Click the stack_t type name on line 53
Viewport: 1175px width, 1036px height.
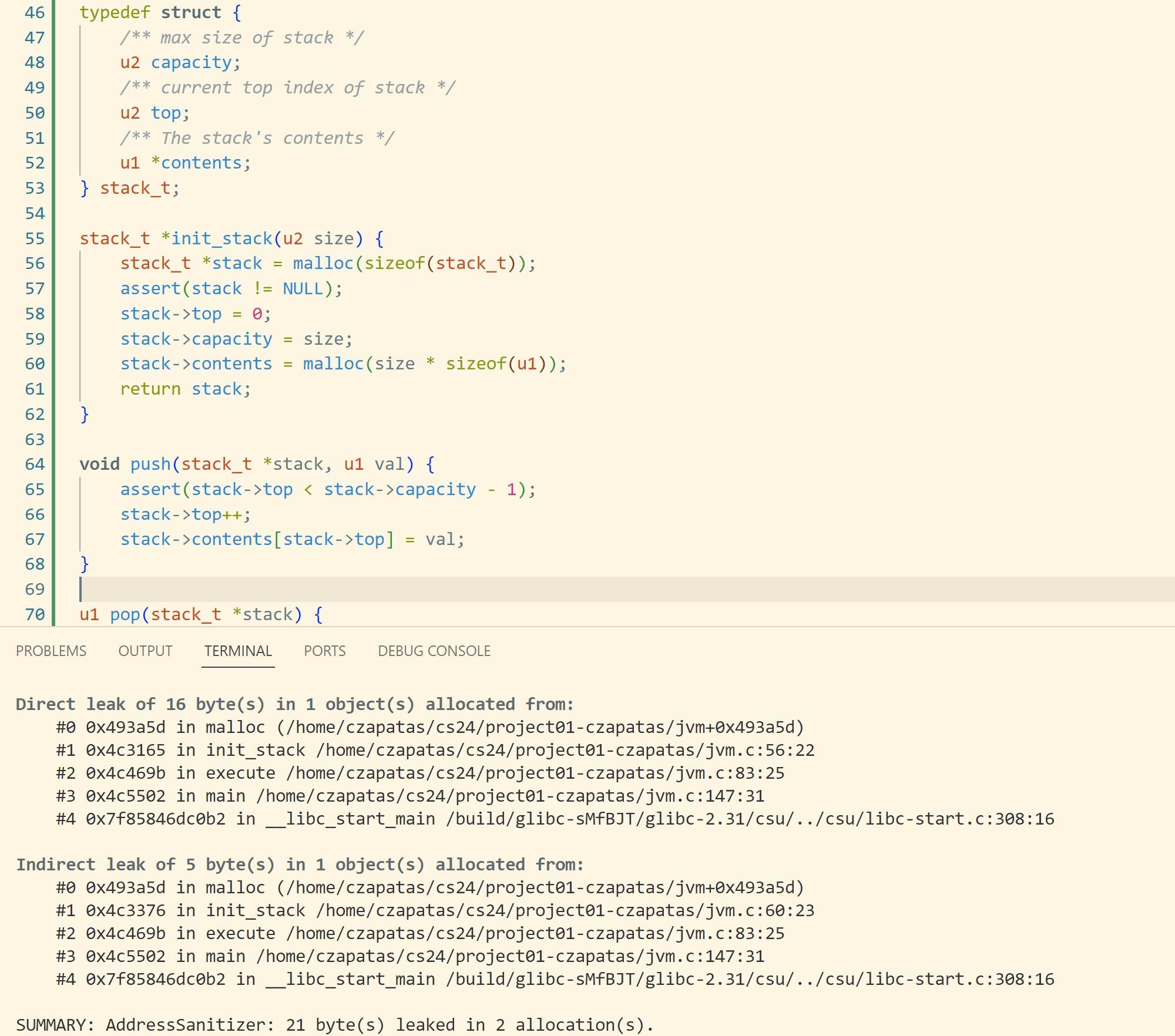(135, 188)
